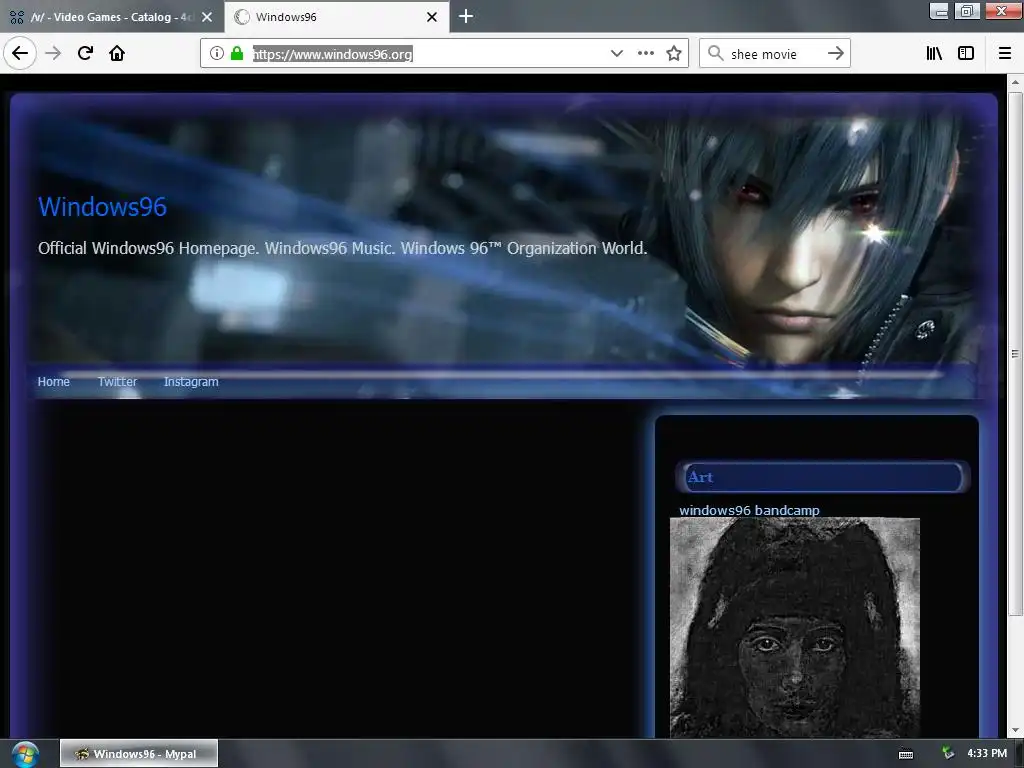Reload the current page
Image resolution: width=1024 pixels, height=768 pixels.
pyautogui.click(x=85, y=53)
